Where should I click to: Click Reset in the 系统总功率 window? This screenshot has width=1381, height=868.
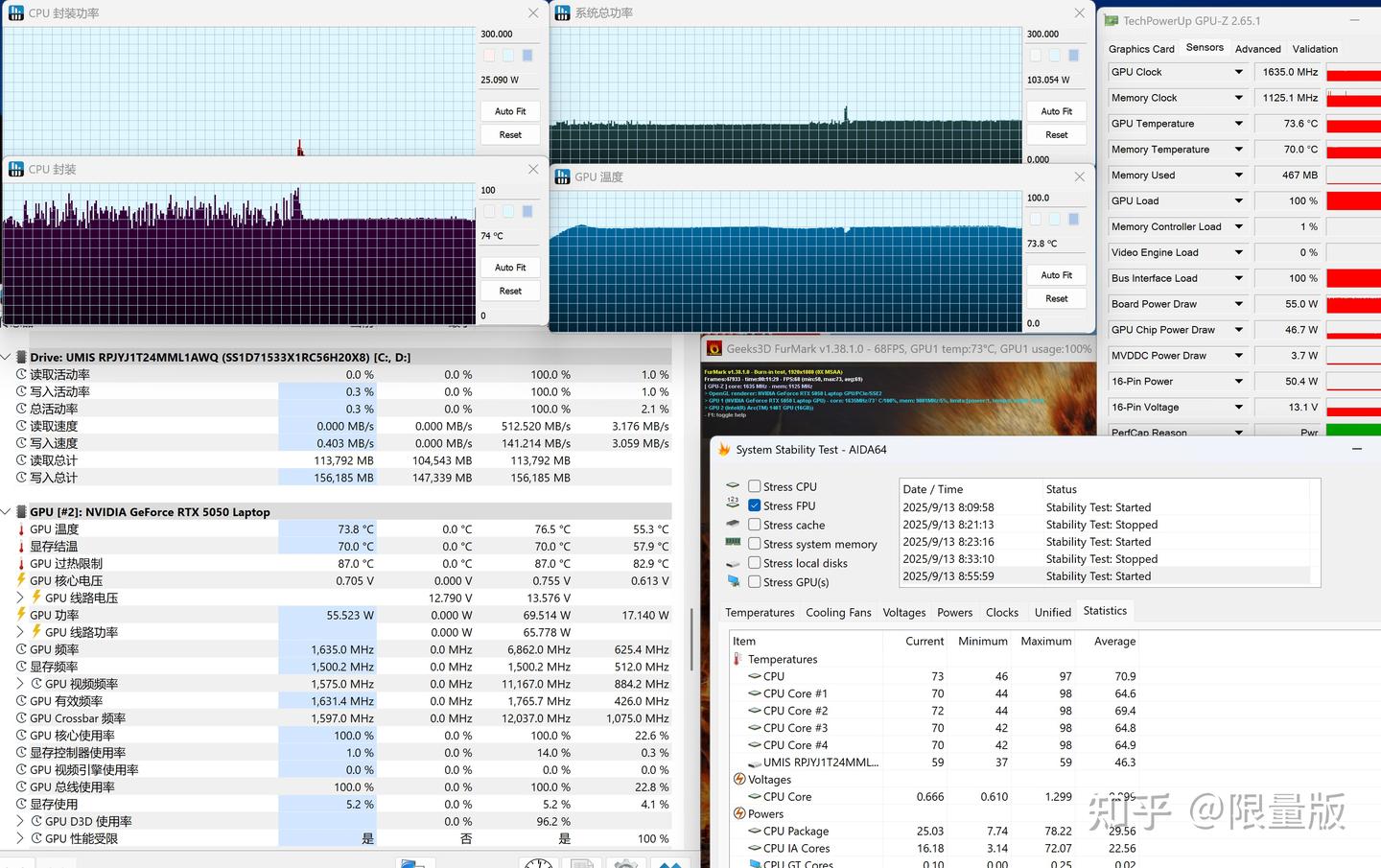point(1057,135)
